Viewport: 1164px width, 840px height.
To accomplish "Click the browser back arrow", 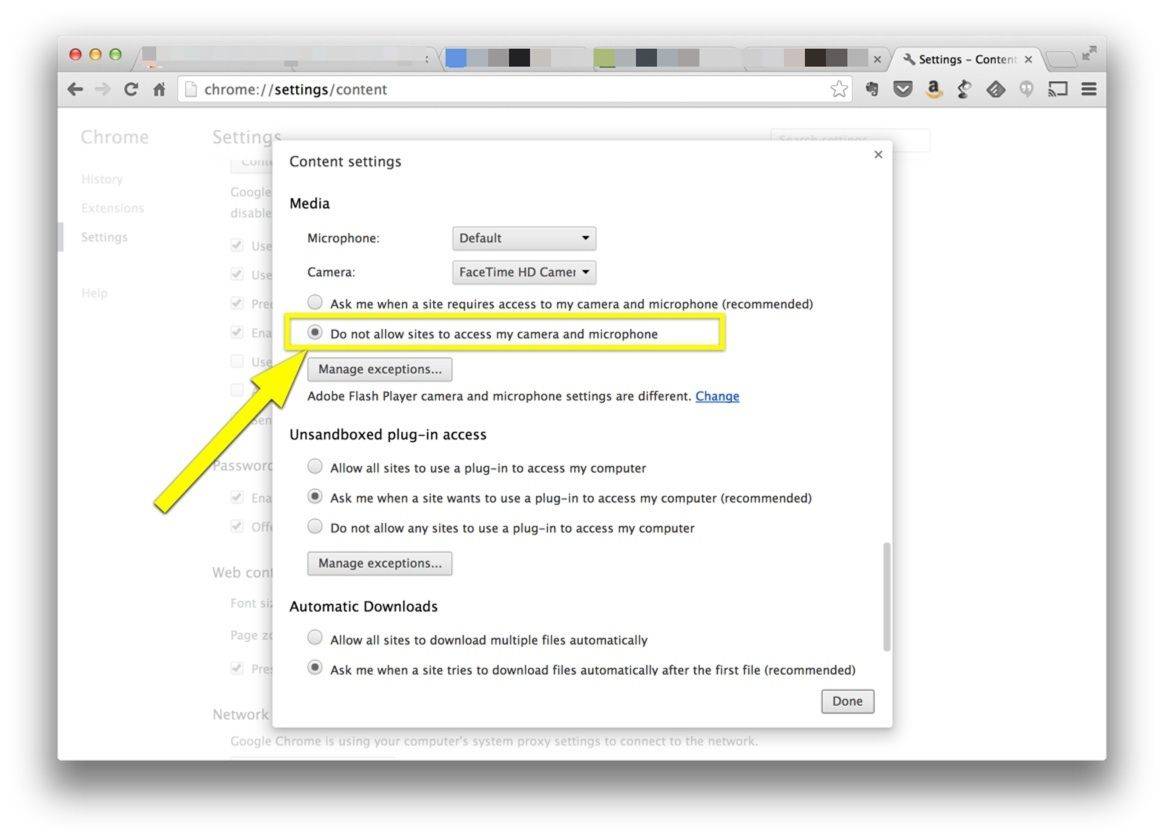I will (x=76, y=89).
